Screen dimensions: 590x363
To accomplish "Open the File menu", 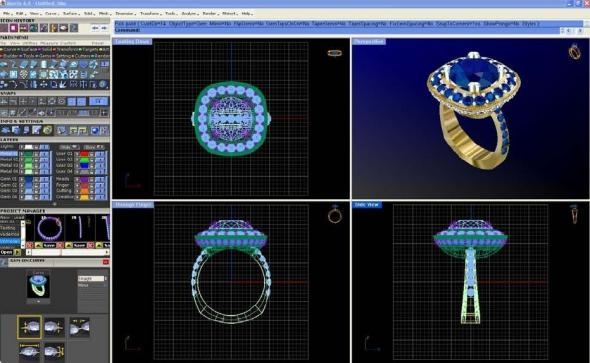I will coord(7,14).
